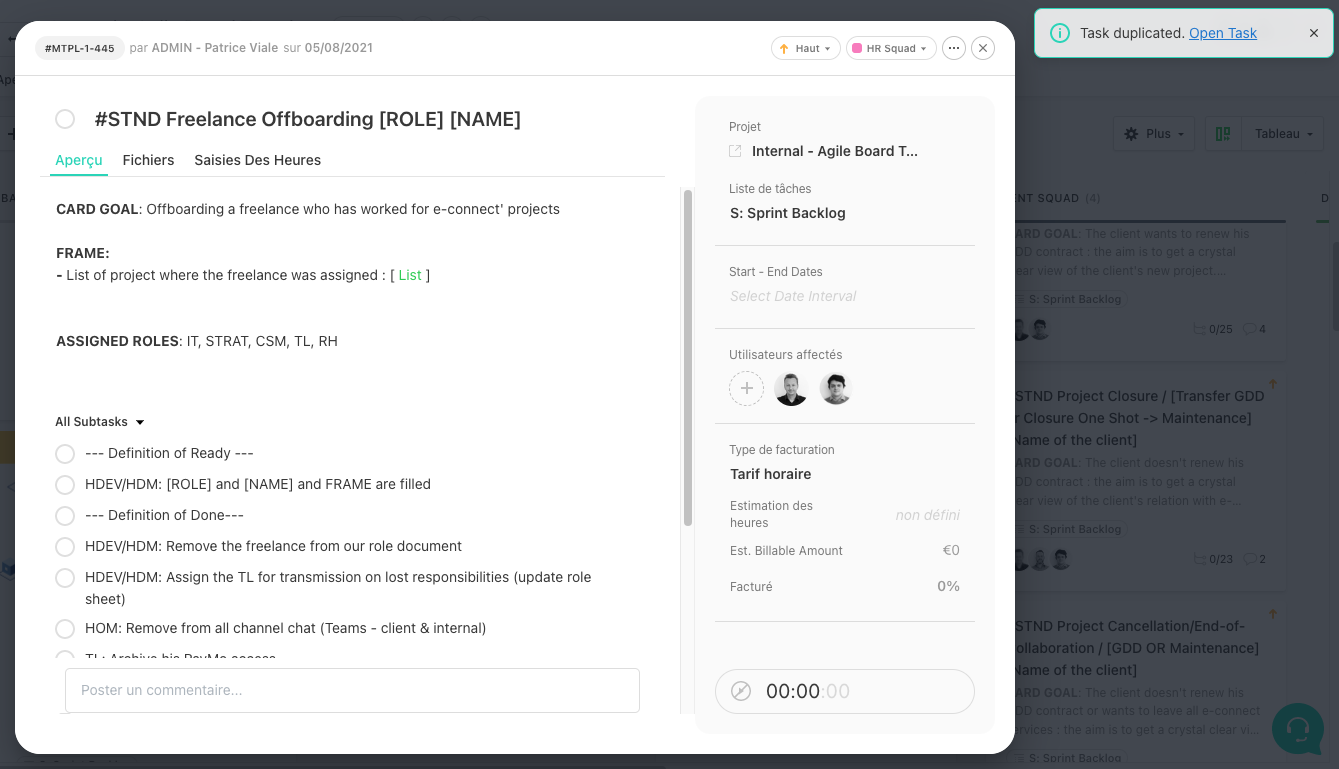Click the 0% Facturé value

[948, 586]
